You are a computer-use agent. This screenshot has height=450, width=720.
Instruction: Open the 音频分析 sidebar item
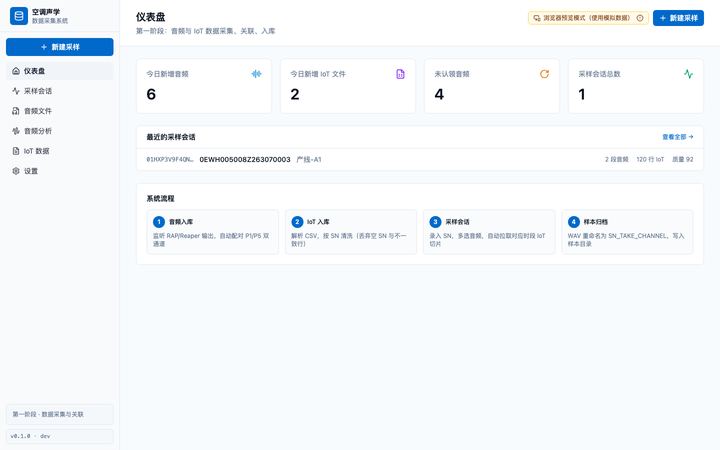(60, 131)
